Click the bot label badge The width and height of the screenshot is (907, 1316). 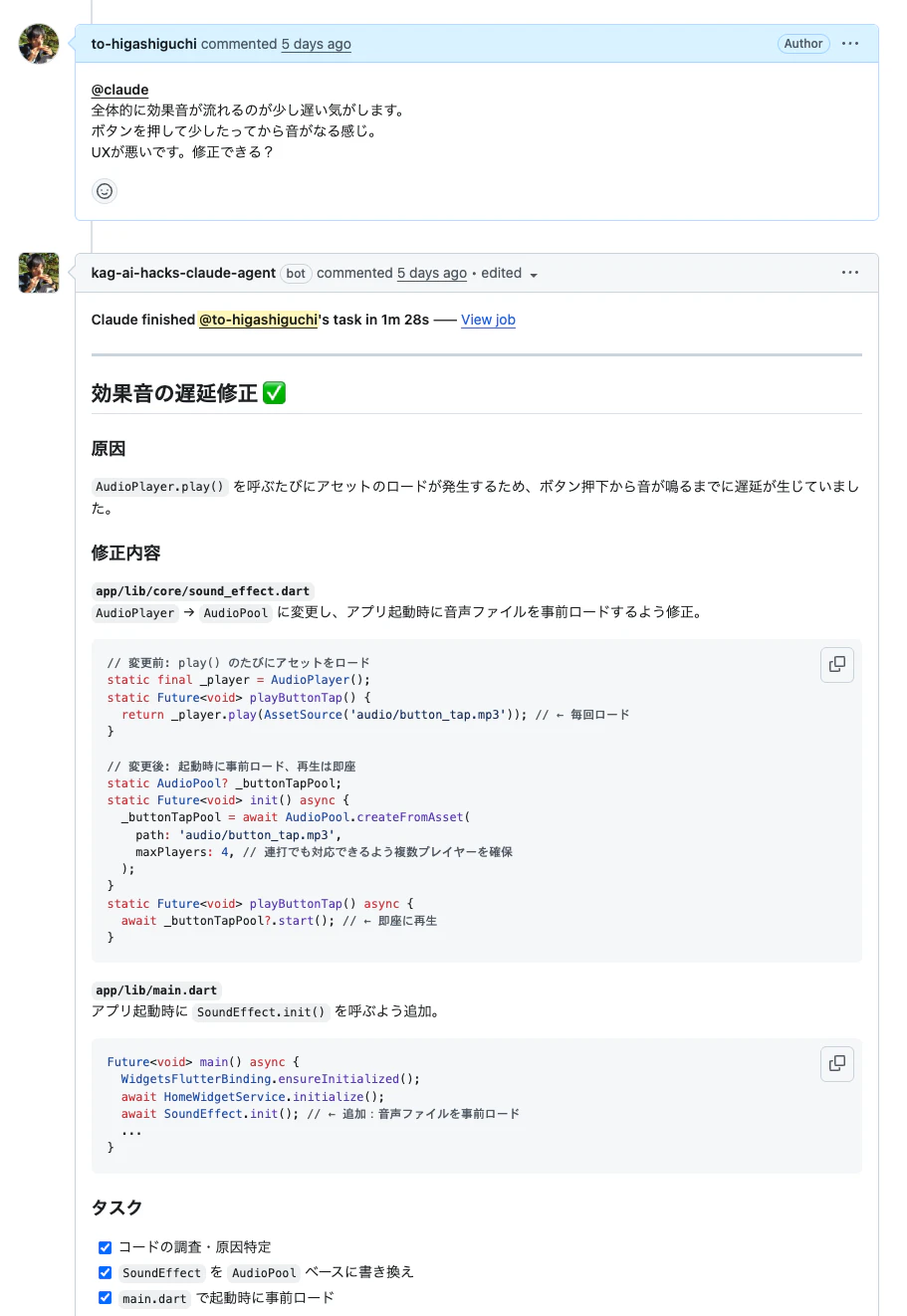[x=296, y=273]
